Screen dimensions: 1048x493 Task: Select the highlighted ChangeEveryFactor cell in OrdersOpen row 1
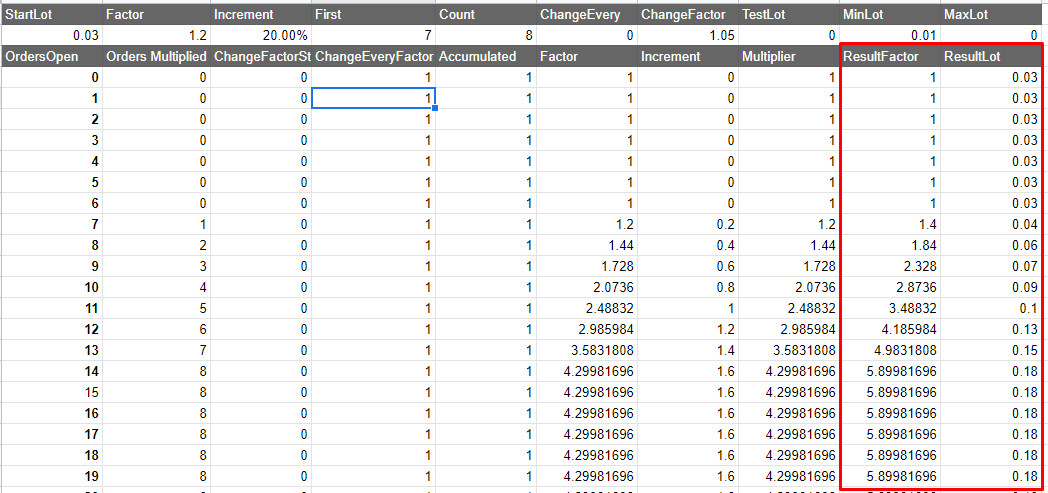point(374,98)
